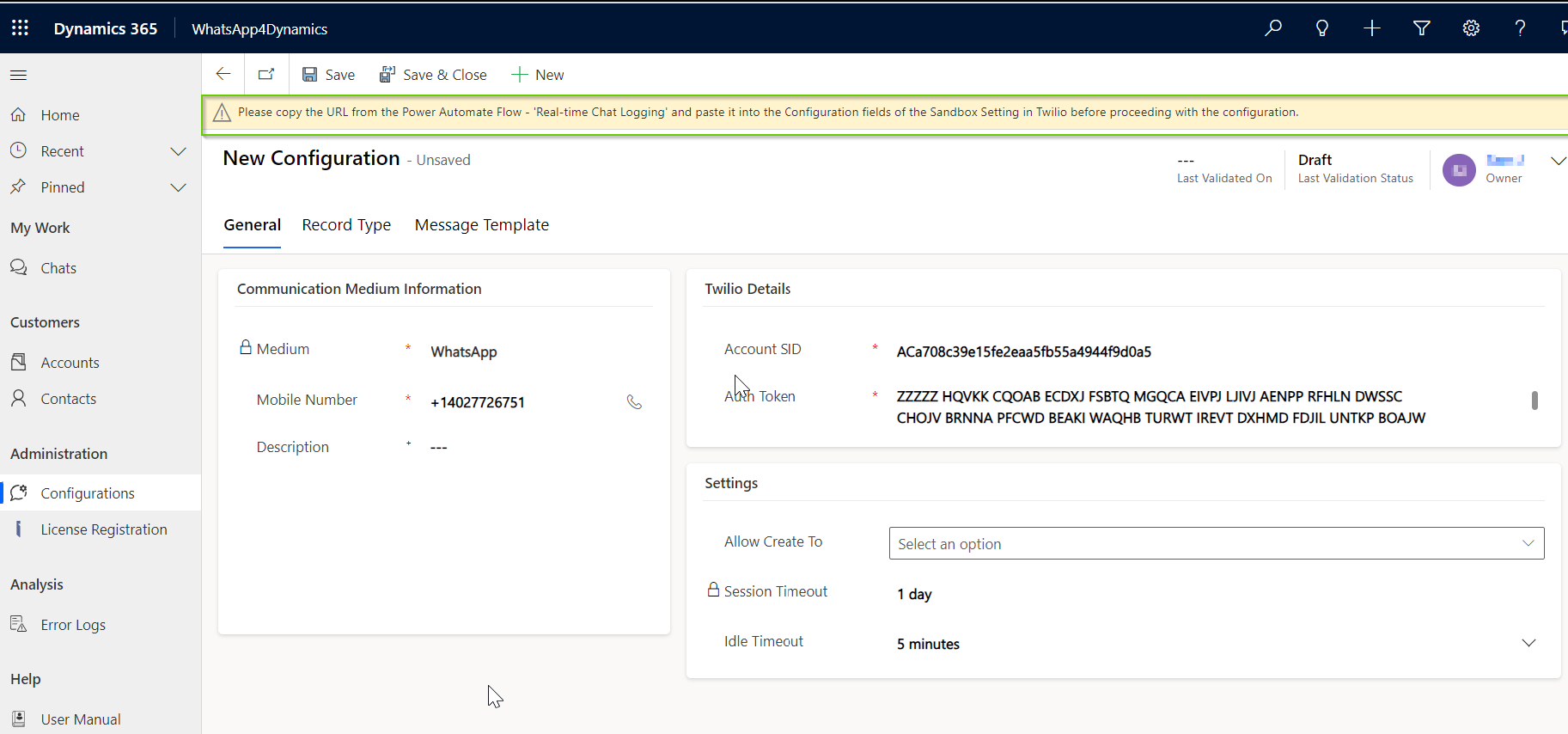Click the Save & Close button
This screenshot has width=1568, height=734.
tap(433, 75)
